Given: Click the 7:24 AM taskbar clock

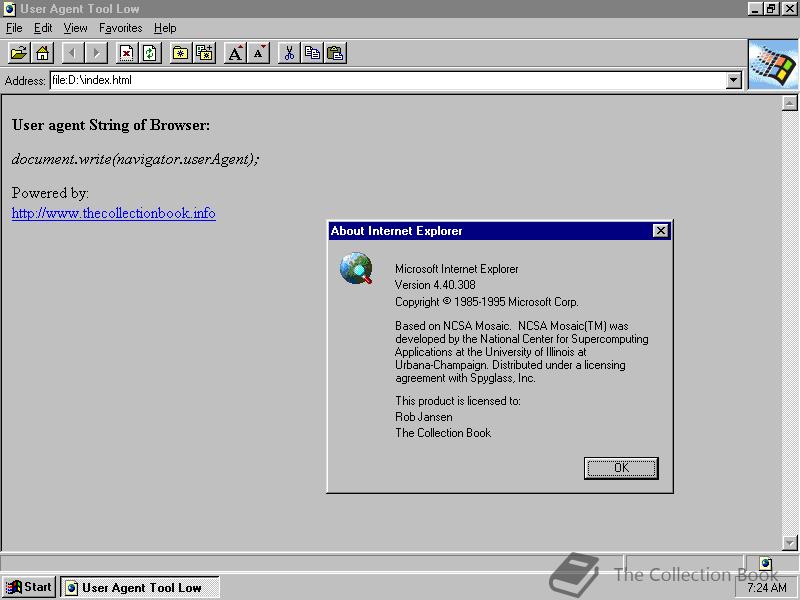Looking at the screenshot, I should [767, 588].
